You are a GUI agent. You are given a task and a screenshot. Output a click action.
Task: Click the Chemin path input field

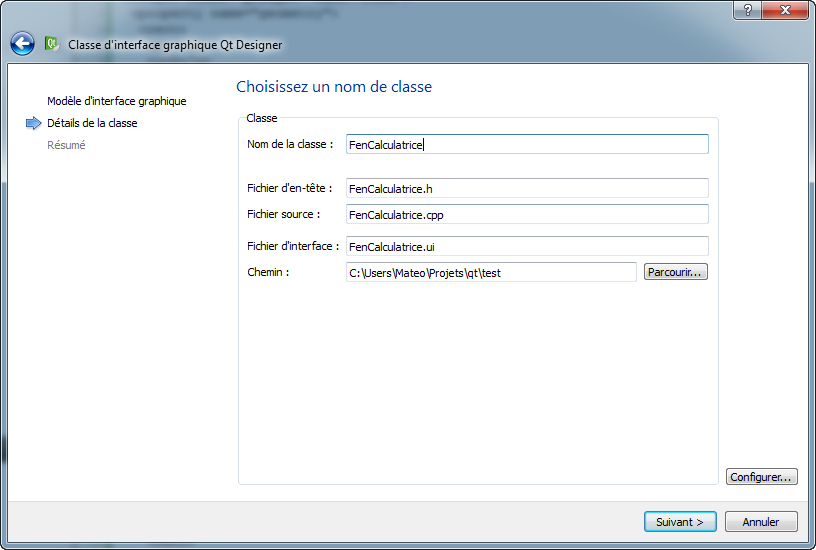click(490, 272)
